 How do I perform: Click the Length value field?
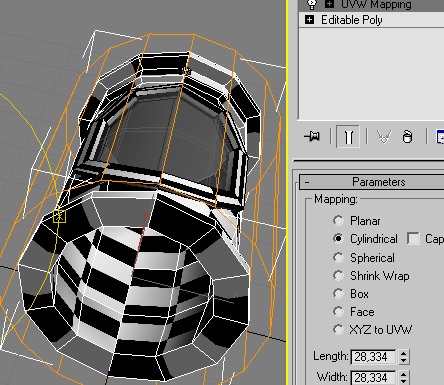[373, 357]
